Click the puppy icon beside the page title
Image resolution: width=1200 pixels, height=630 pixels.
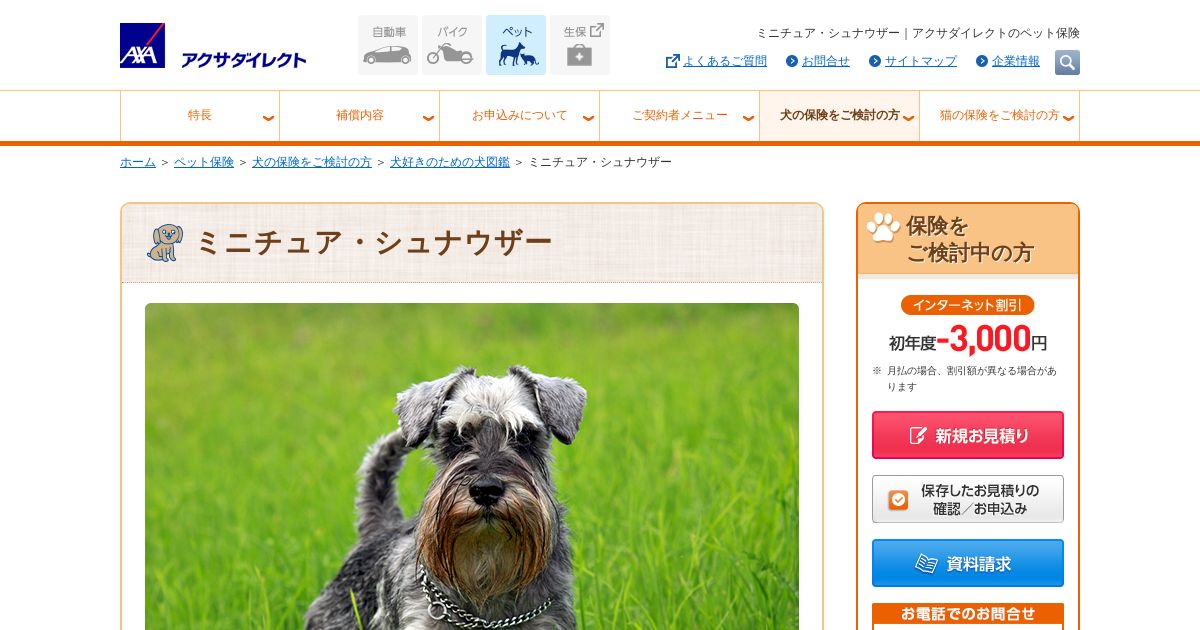[x=165, y=243]
